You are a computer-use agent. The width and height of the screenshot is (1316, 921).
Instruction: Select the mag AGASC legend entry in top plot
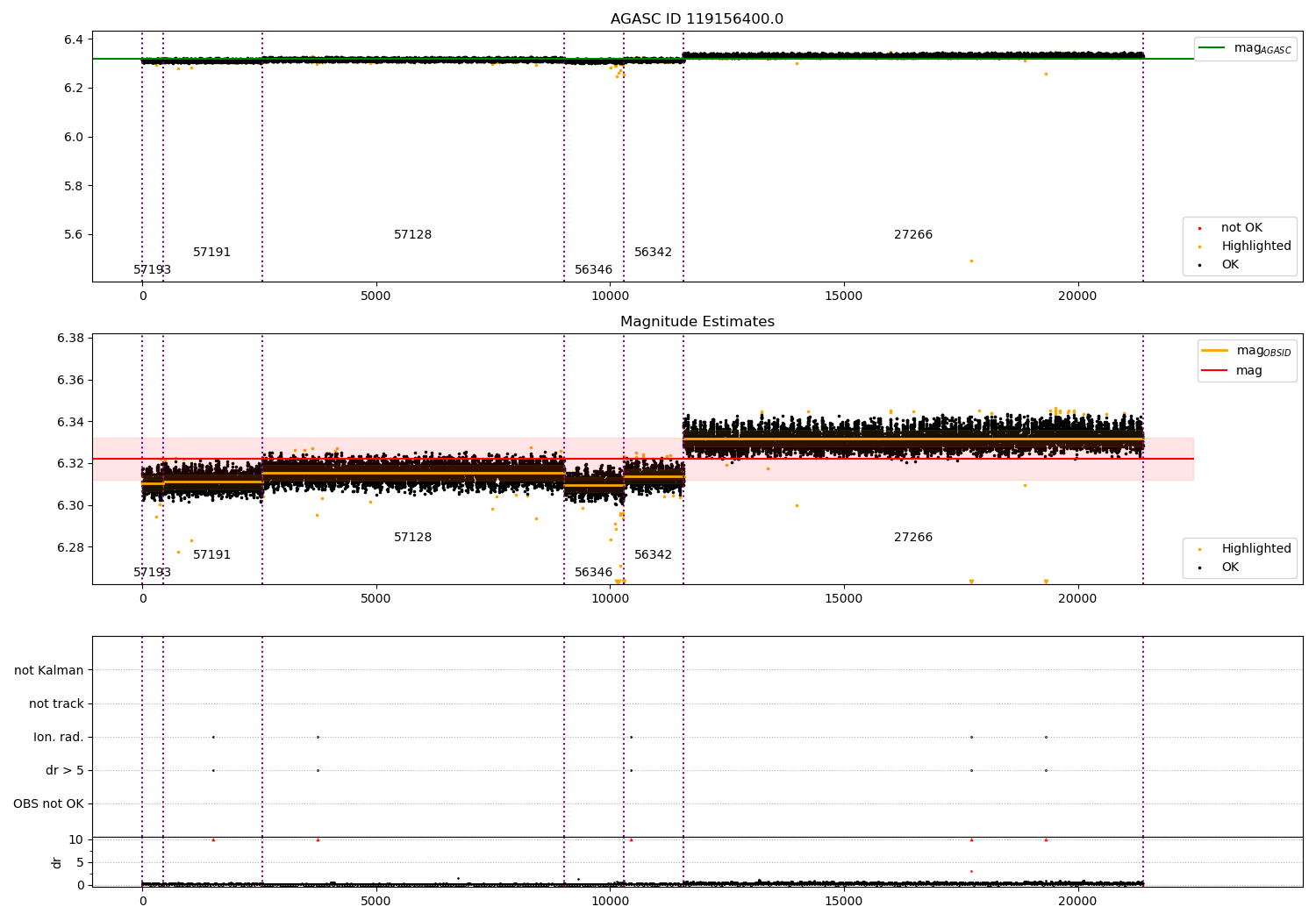coord(1245,48)
